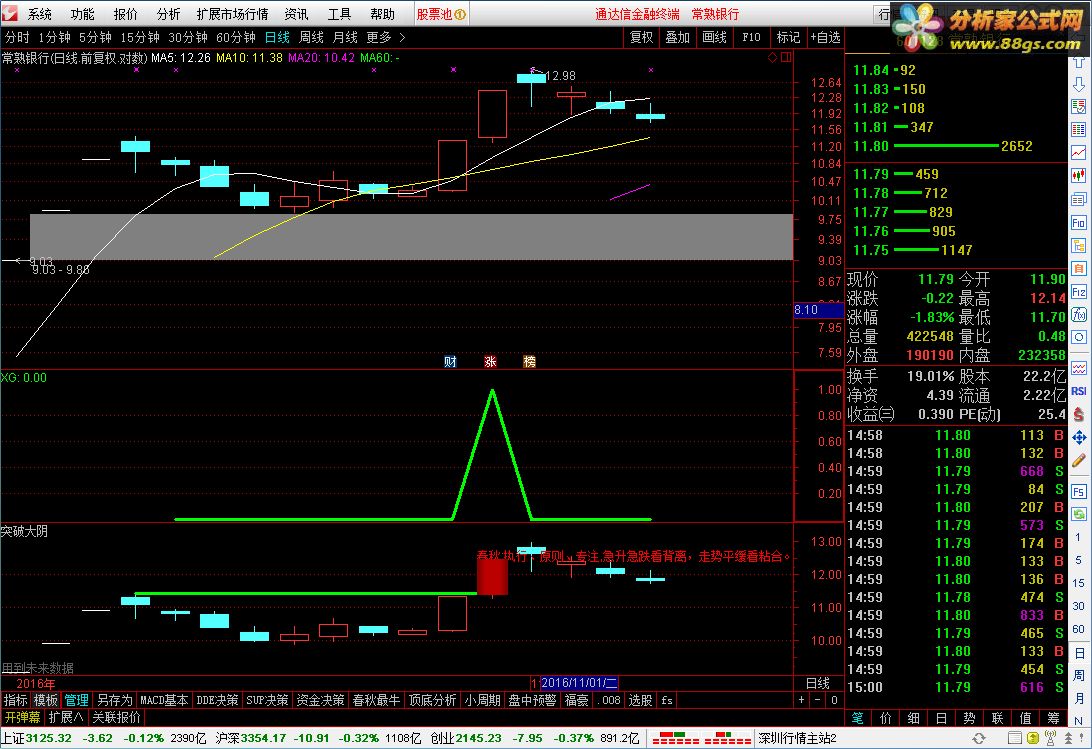Click the Fs sidebar icon
The image size is (1092, 749).
point(1079,491)
